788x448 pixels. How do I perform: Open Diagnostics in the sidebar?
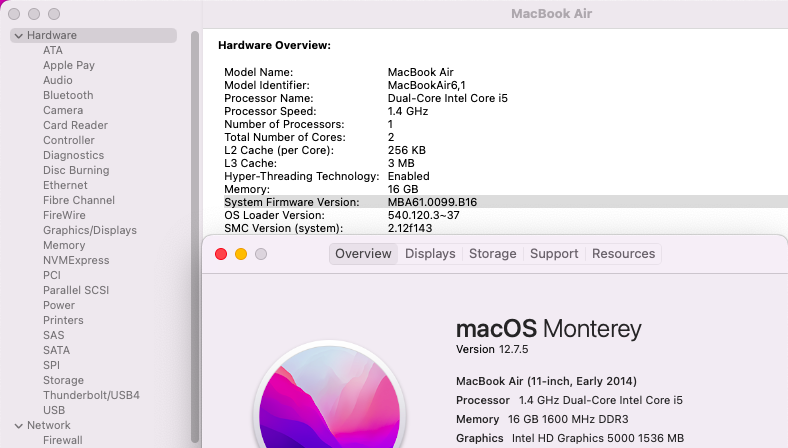pos(73,155)
